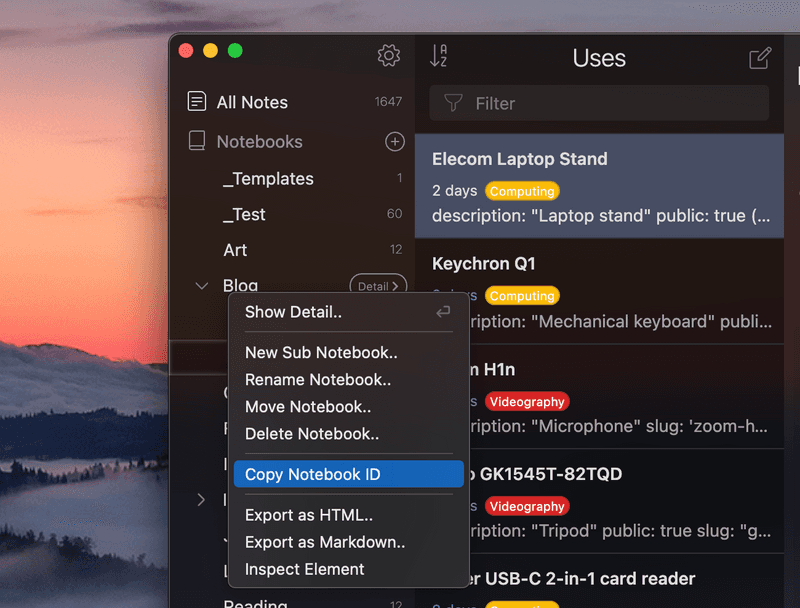
Task: Click Computing tag on Elecom Laptop Stand
Action: click(522, 191)
